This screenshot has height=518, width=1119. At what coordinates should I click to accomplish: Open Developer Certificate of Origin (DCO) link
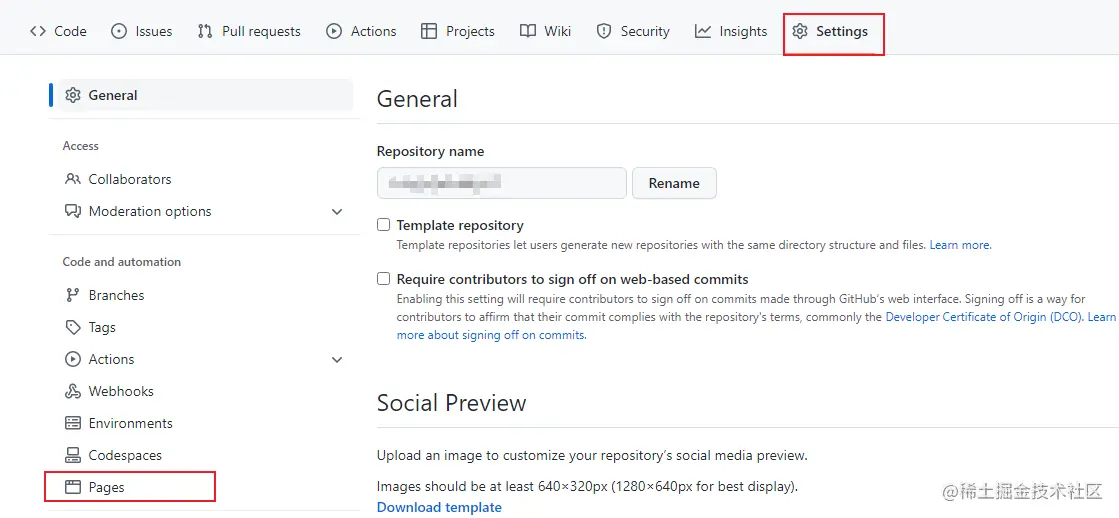pos(985,317)
